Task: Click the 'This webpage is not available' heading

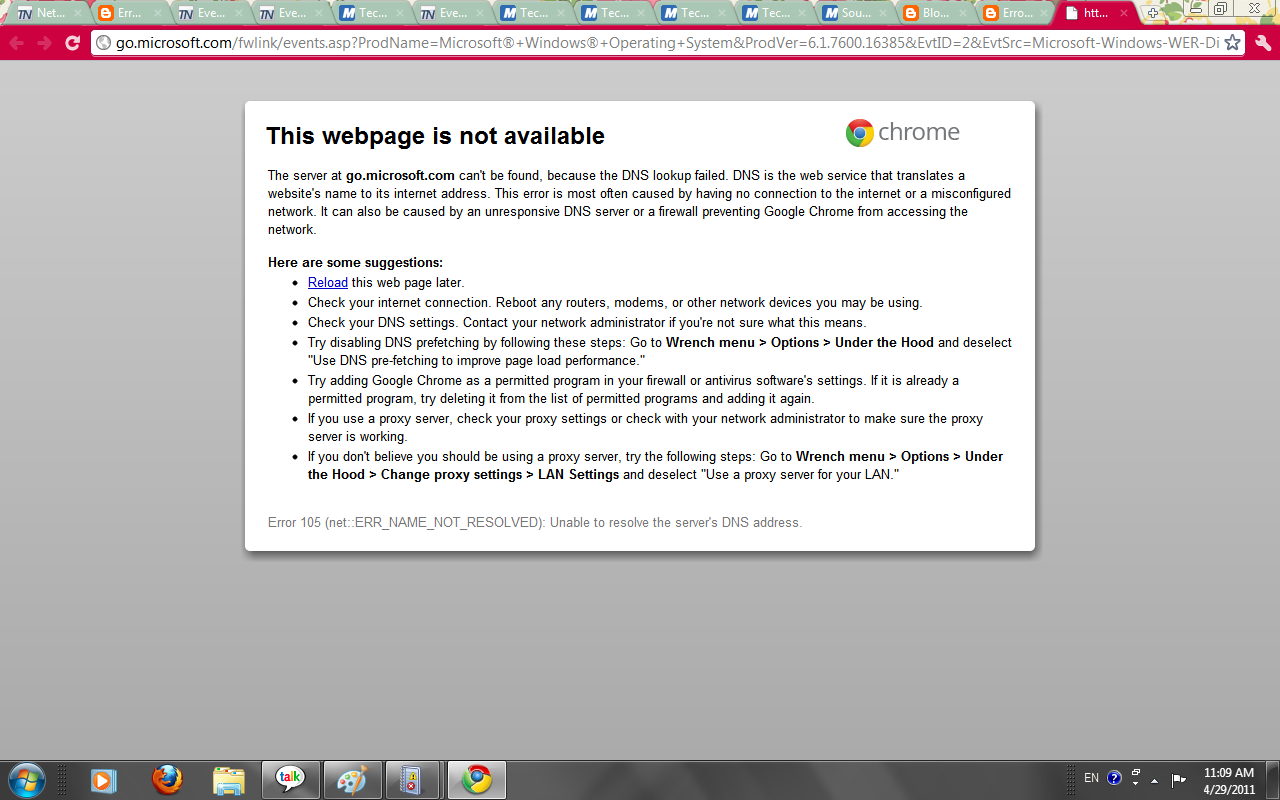Action: (435, 136)
